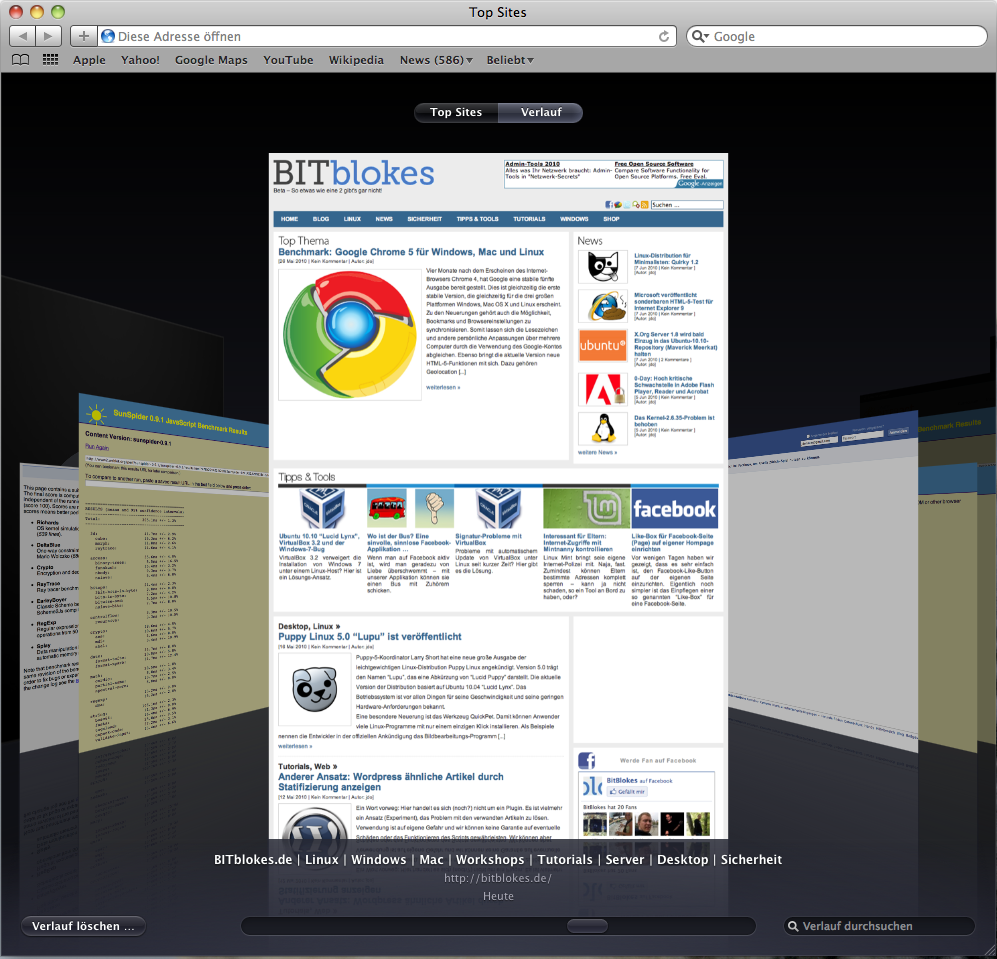Focus the Google search field
This screenshot has height=959, width=997.
coord(837,36)
